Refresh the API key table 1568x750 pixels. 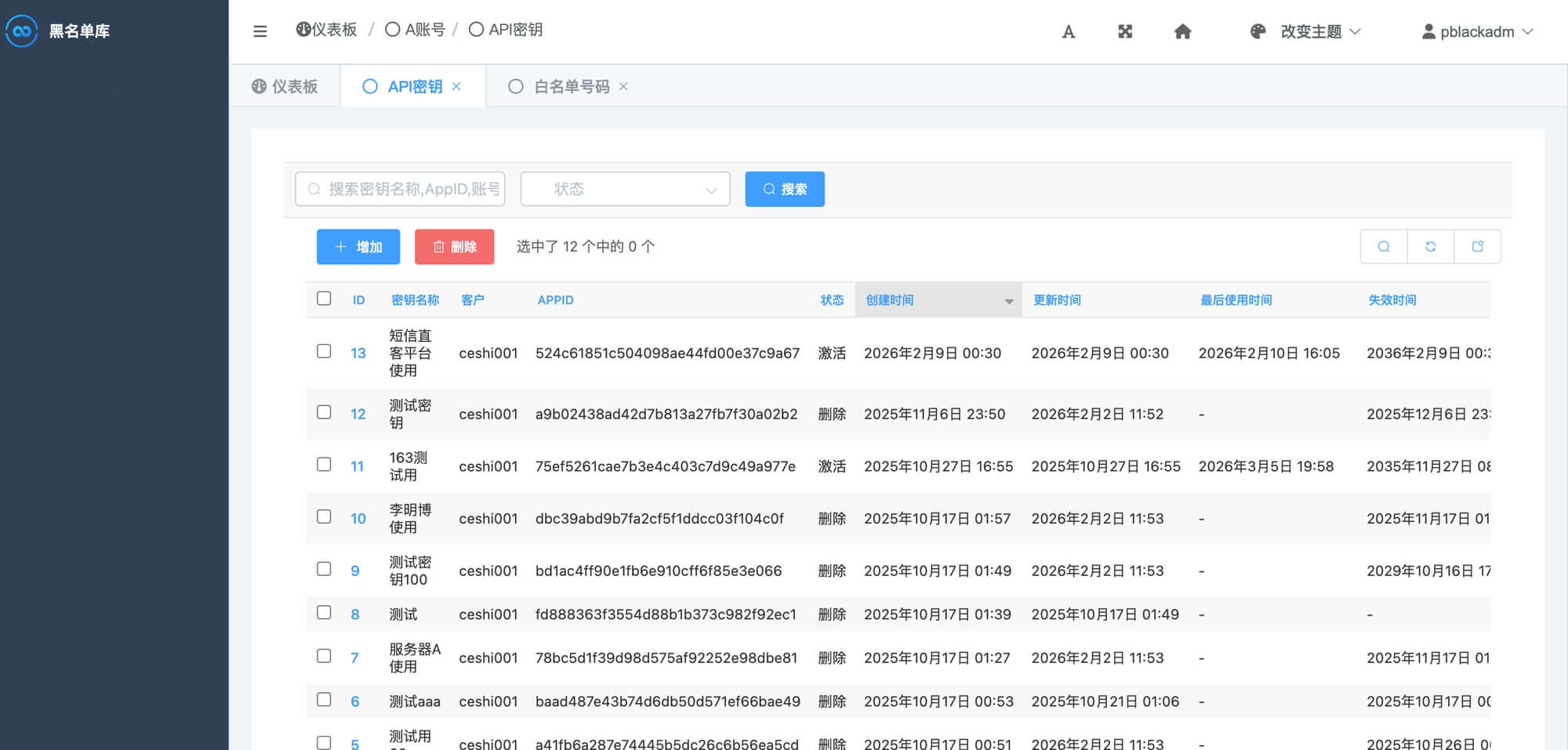1431,246
